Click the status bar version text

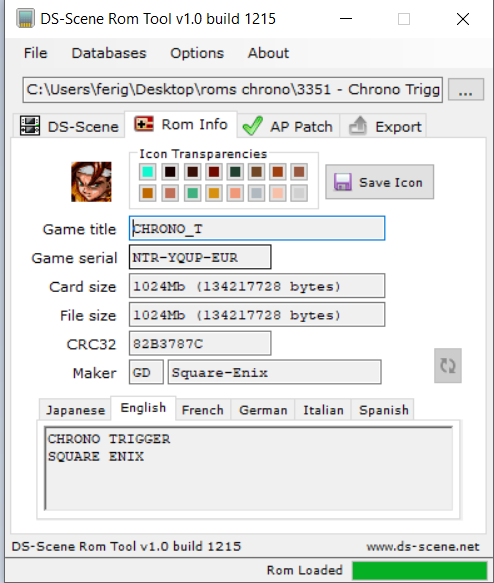click(x=126, y=547)
